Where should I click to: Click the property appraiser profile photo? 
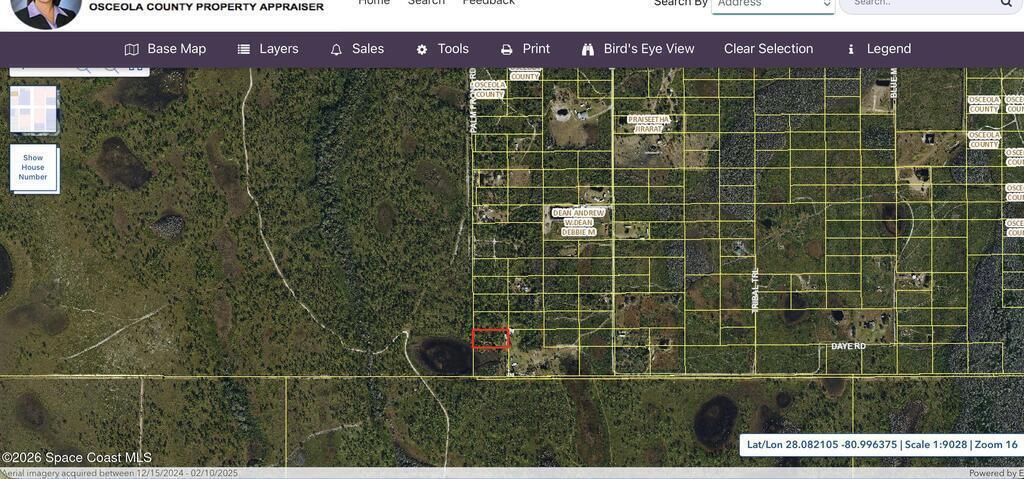point(46,11)
